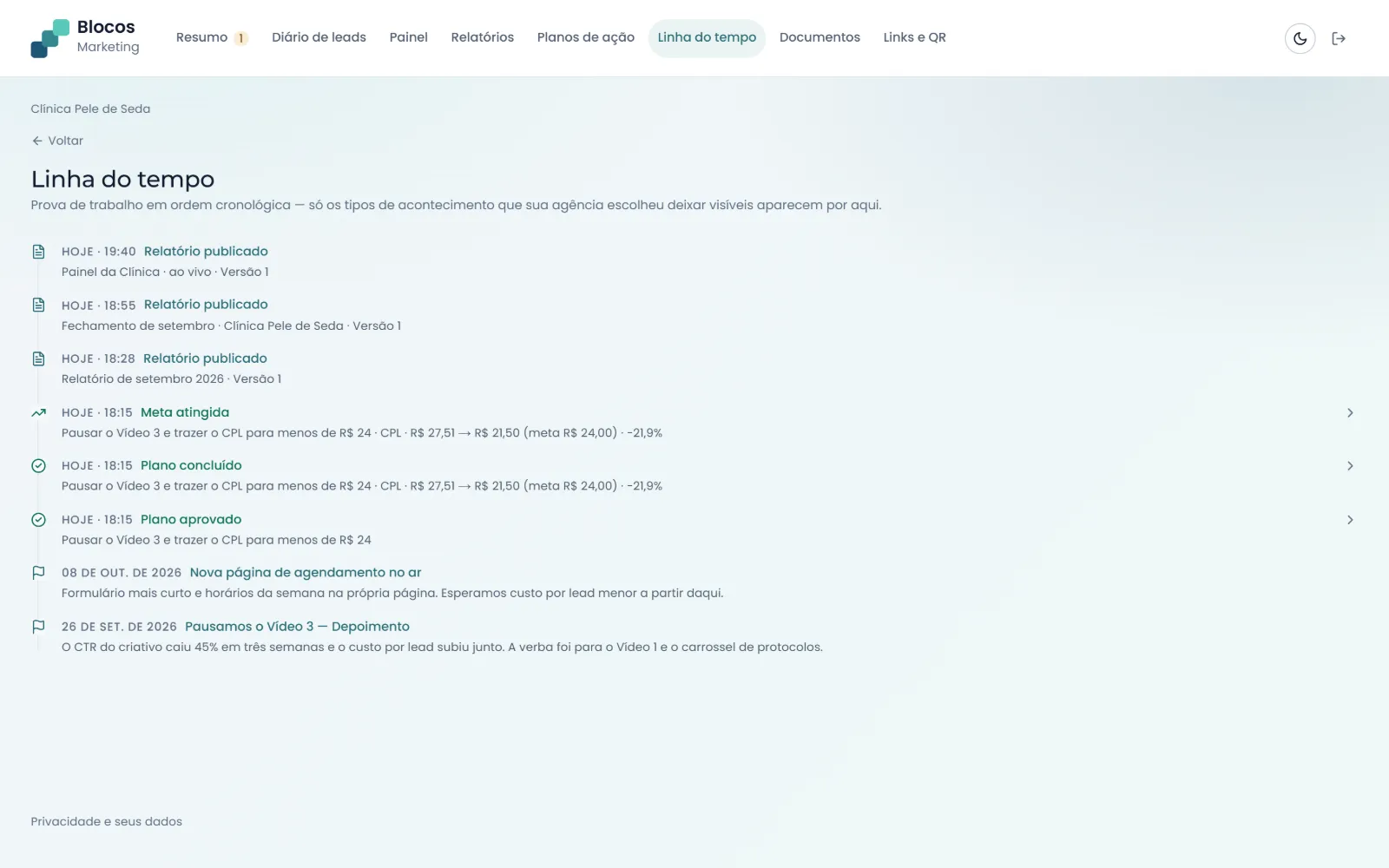Open the 18:28 Relatório publicado title
This screenshot has width=1389, height=868.
(x=205, y=358)
